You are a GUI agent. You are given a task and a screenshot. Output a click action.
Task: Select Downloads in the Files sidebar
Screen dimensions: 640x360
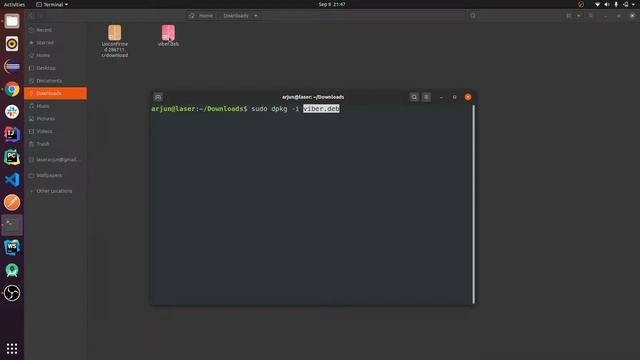(56, 93)
